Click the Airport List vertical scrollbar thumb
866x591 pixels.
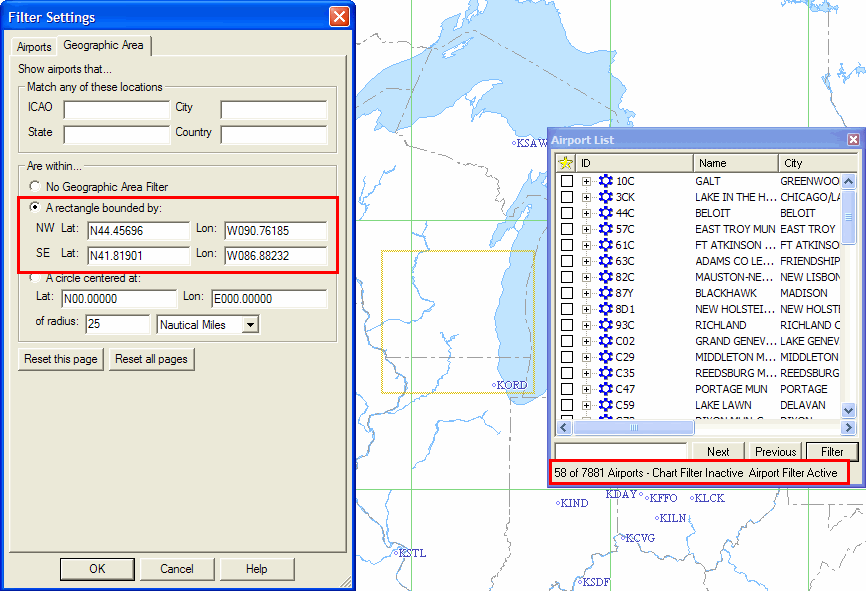pos(848,217)
